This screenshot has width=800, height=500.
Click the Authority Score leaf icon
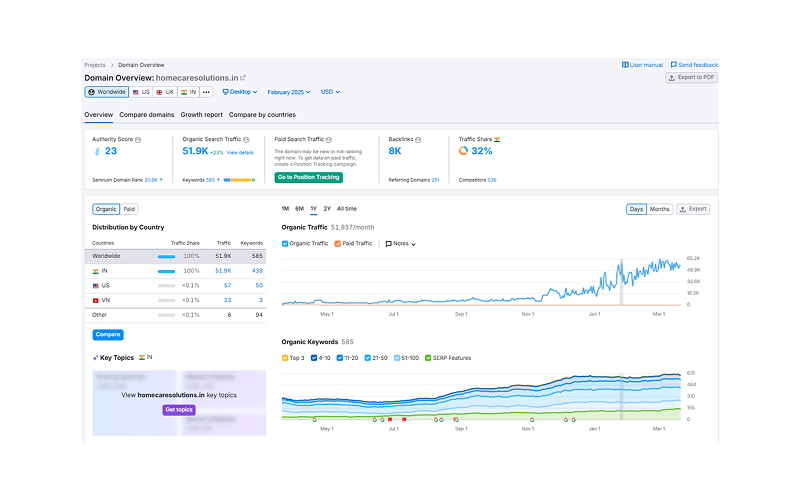pyautogui.click(x=96, y=151)
